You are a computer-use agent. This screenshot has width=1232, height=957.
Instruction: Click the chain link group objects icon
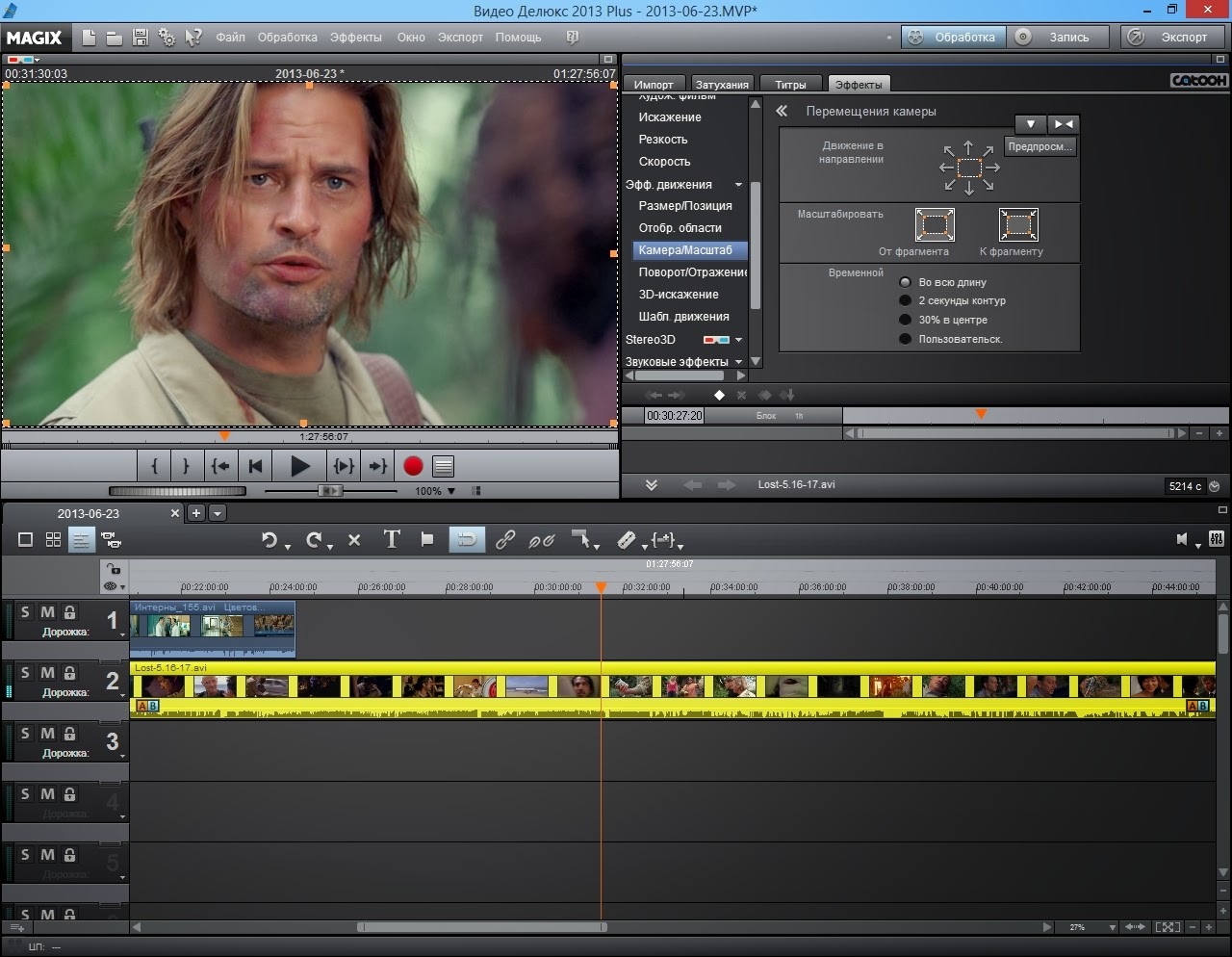(504, 540)
